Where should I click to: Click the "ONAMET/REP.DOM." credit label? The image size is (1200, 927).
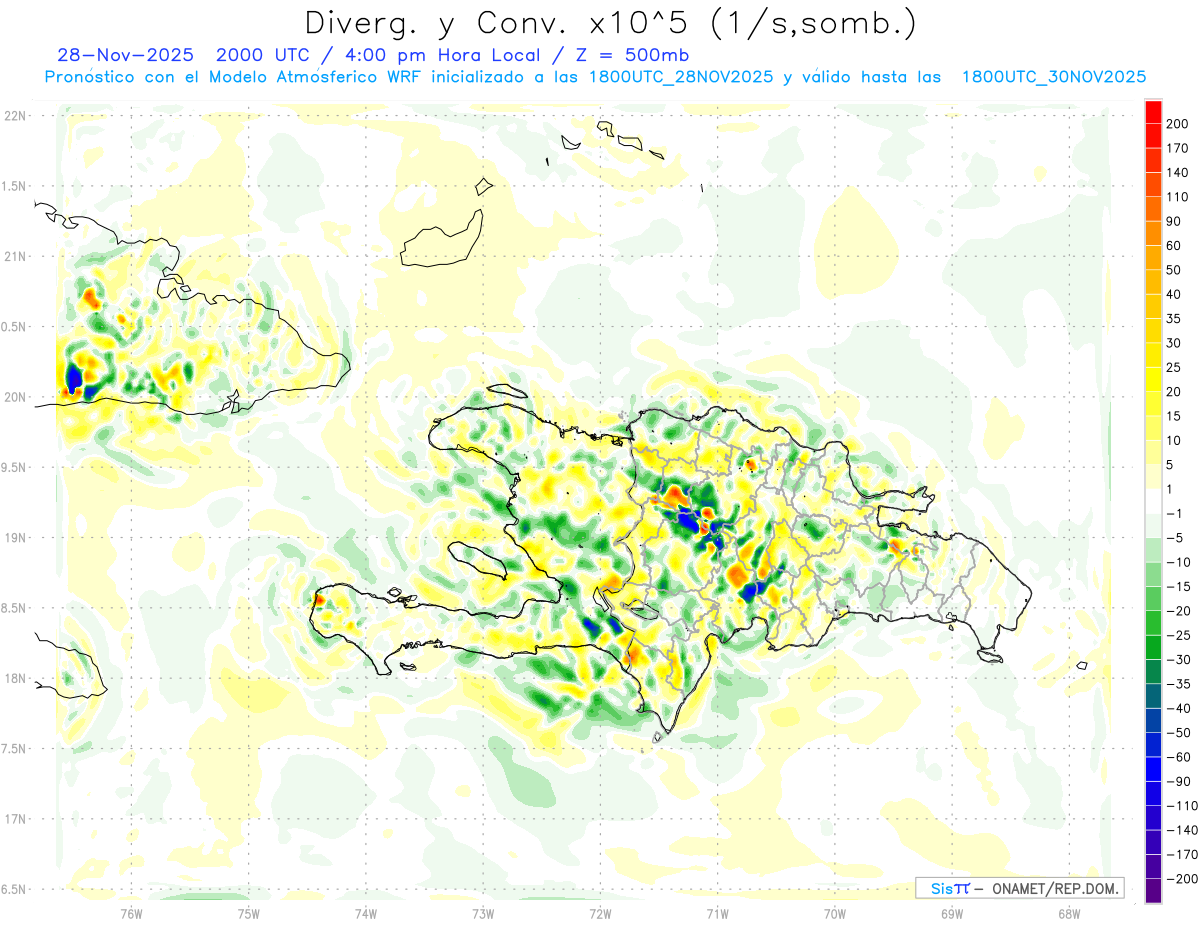click(x=1054, y=888)
